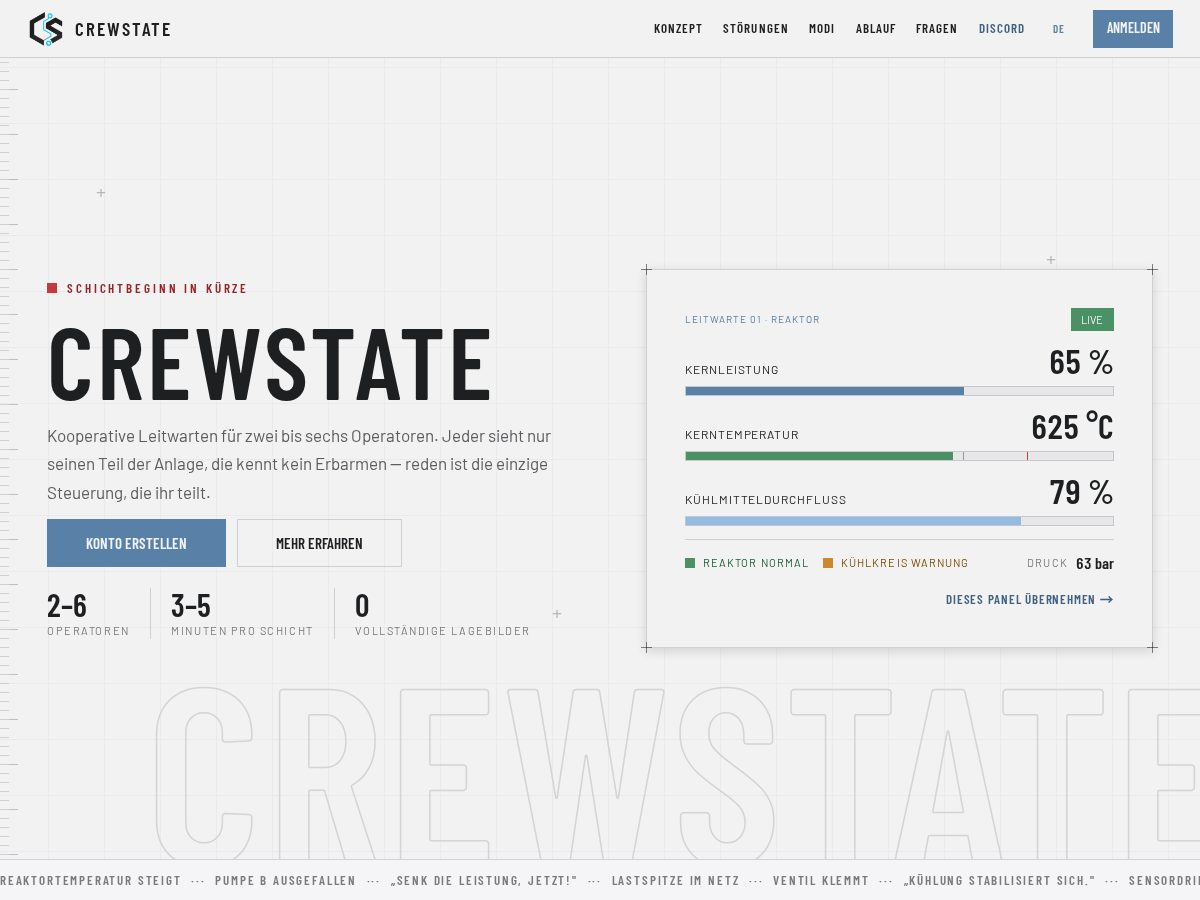Click the arrow icon after Dieses Panel übernehmen

click(1106, 600)
